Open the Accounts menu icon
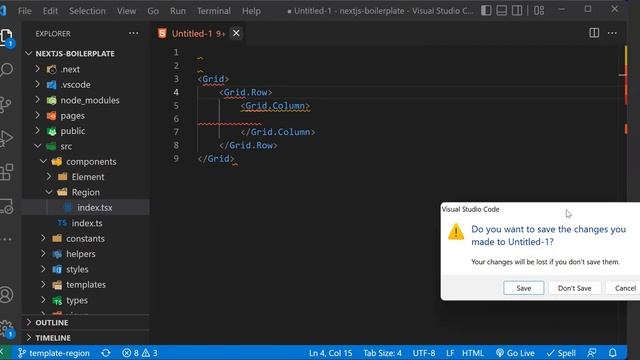Viewport: 640px width, 360px height. (x=6, y=295)
